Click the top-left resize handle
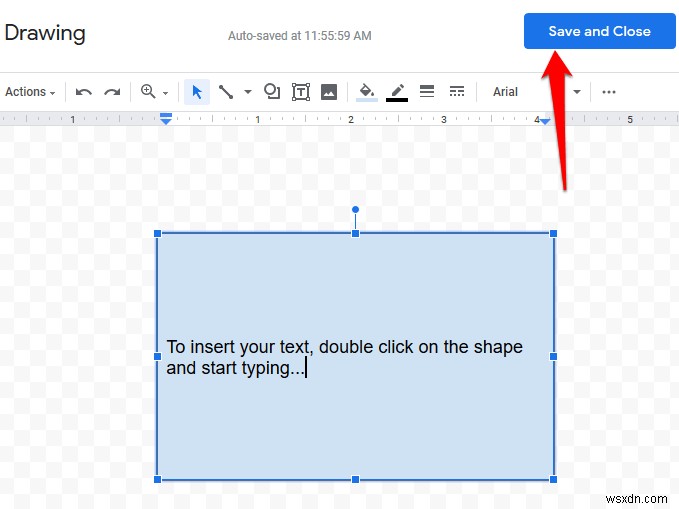The height and width of the screenshot is (509, 679). tap(158, 234)
